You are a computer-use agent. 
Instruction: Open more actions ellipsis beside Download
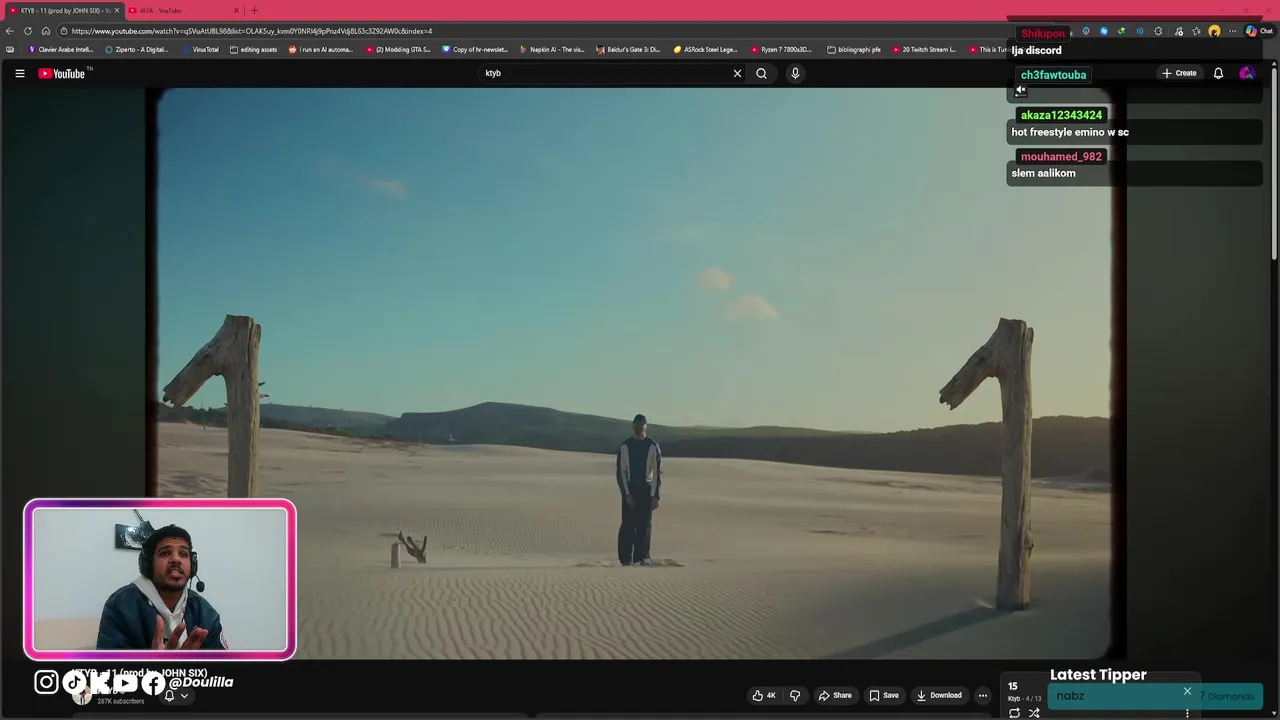click(983, 695)
